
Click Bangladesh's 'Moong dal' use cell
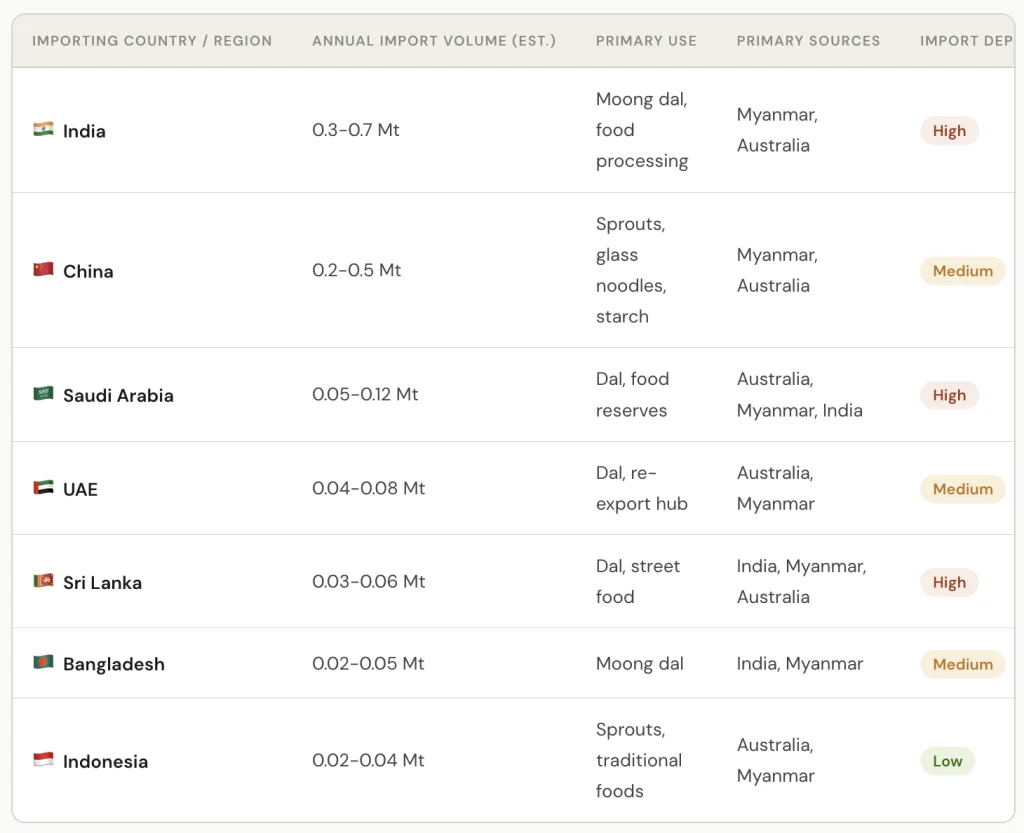pyautogui.click(x=639, y=664)
